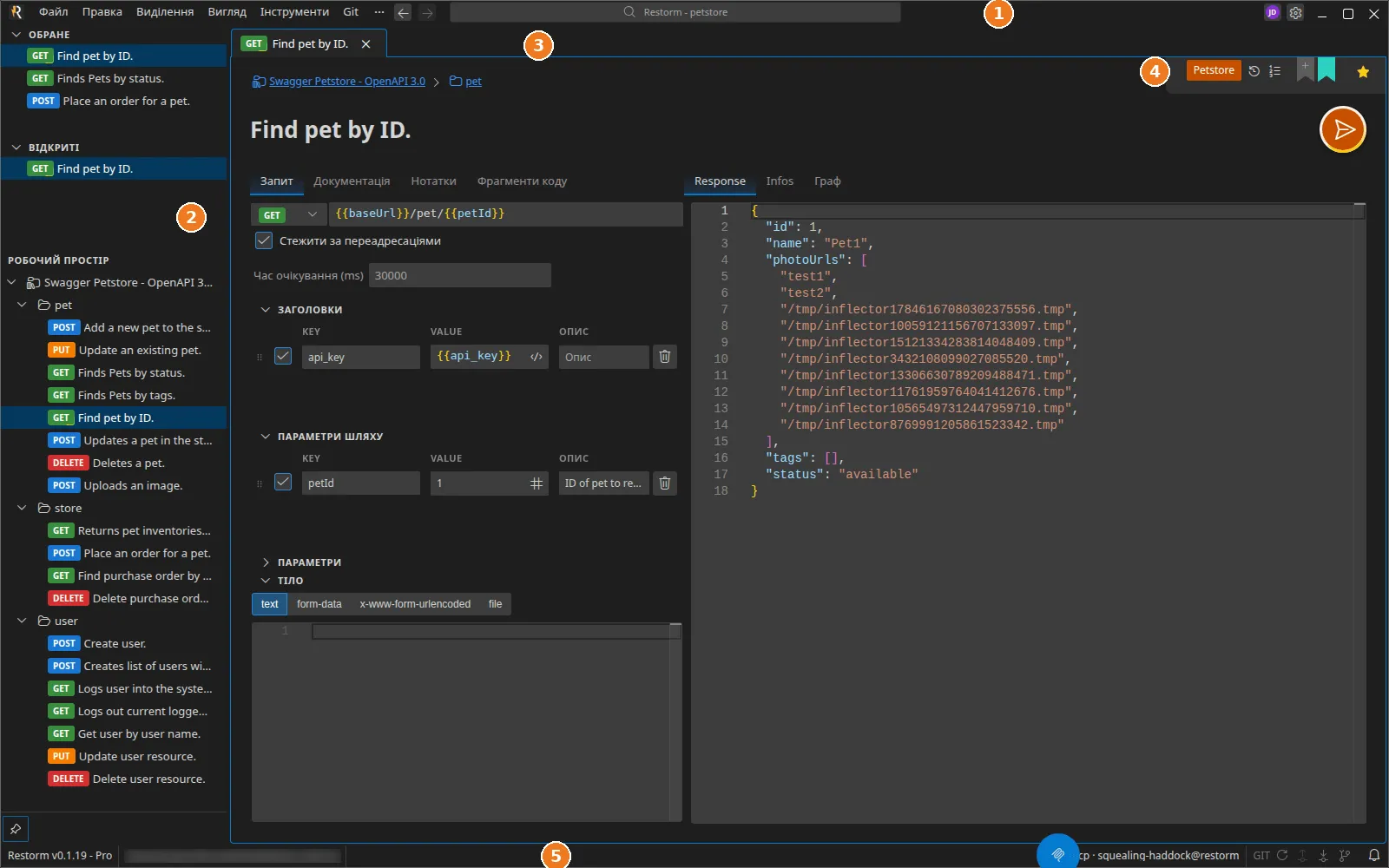Uncheck the petId parameter checkbox
Viewport: 1389px width, 868px height.
click(283, 482)
